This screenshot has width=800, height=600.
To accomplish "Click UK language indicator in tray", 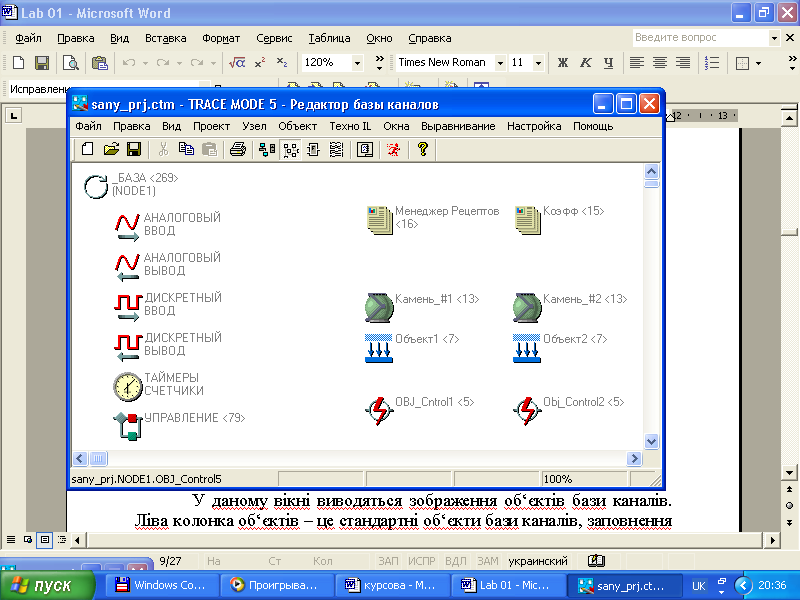I will pos(698,586).
